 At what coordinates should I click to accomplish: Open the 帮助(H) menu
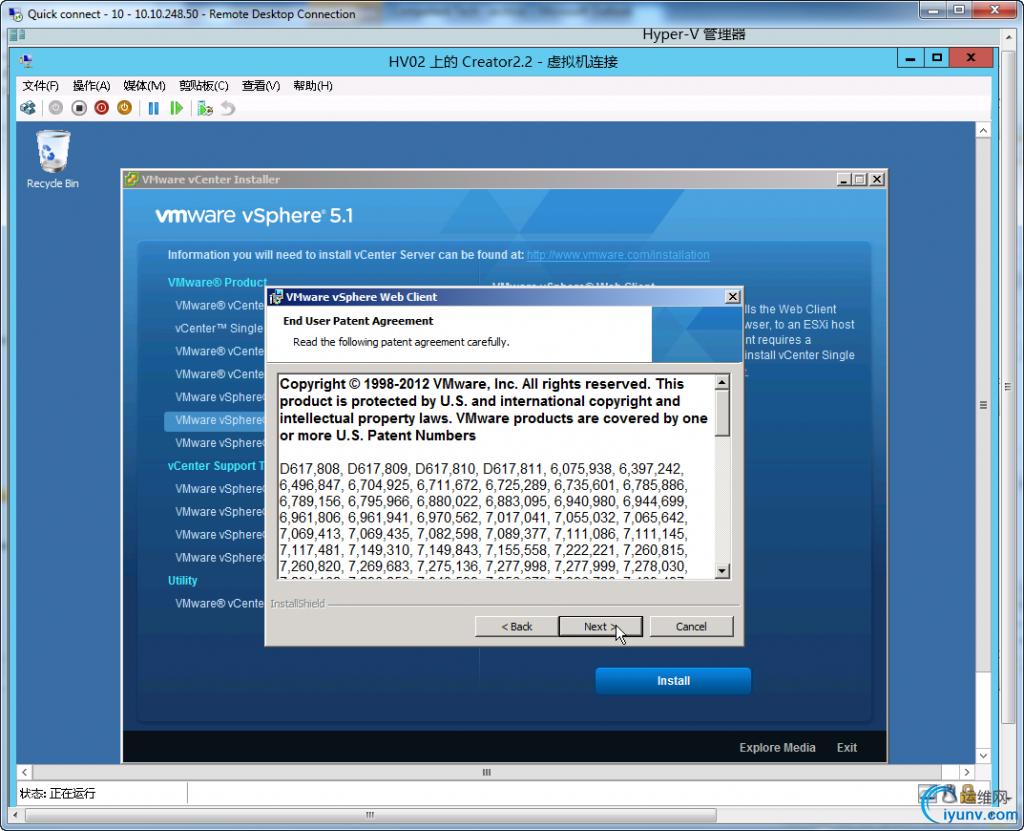313,86
